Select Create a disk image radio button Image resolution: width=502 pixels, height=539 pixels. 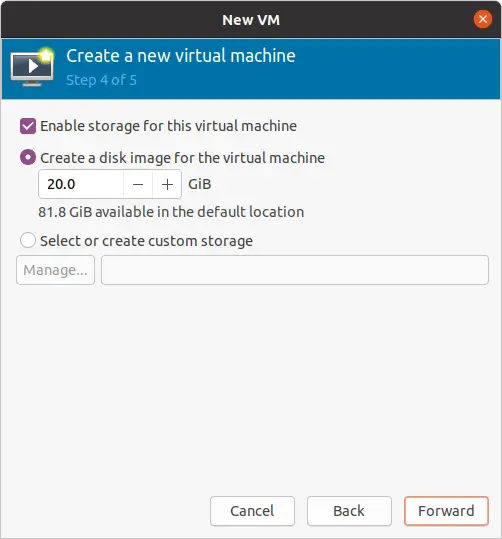tap(28, 157)
